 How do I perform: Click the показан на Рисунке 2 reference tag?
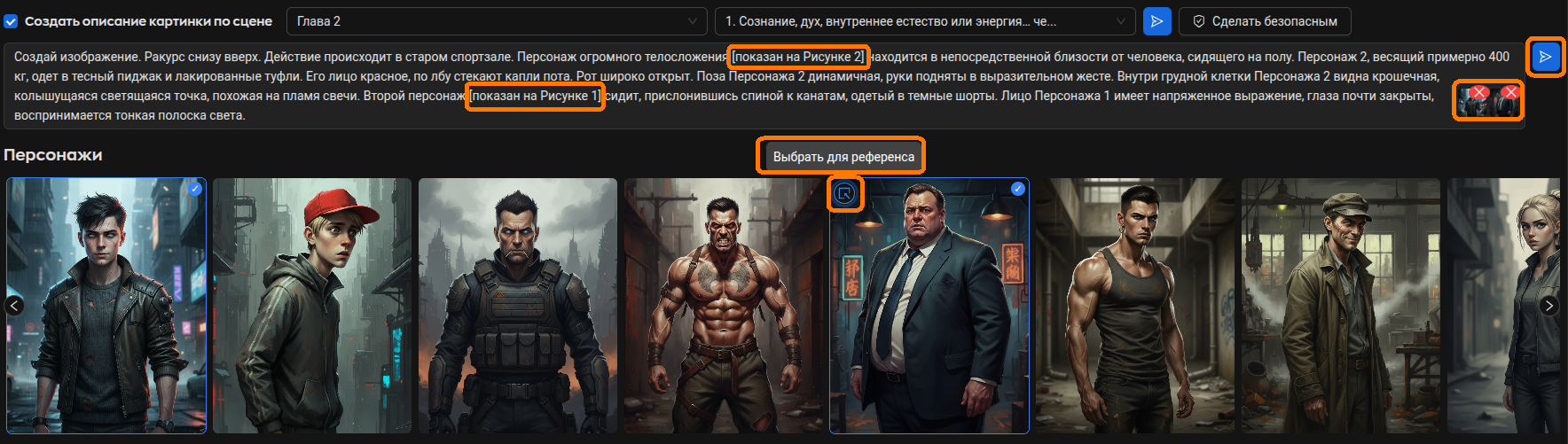797,57
